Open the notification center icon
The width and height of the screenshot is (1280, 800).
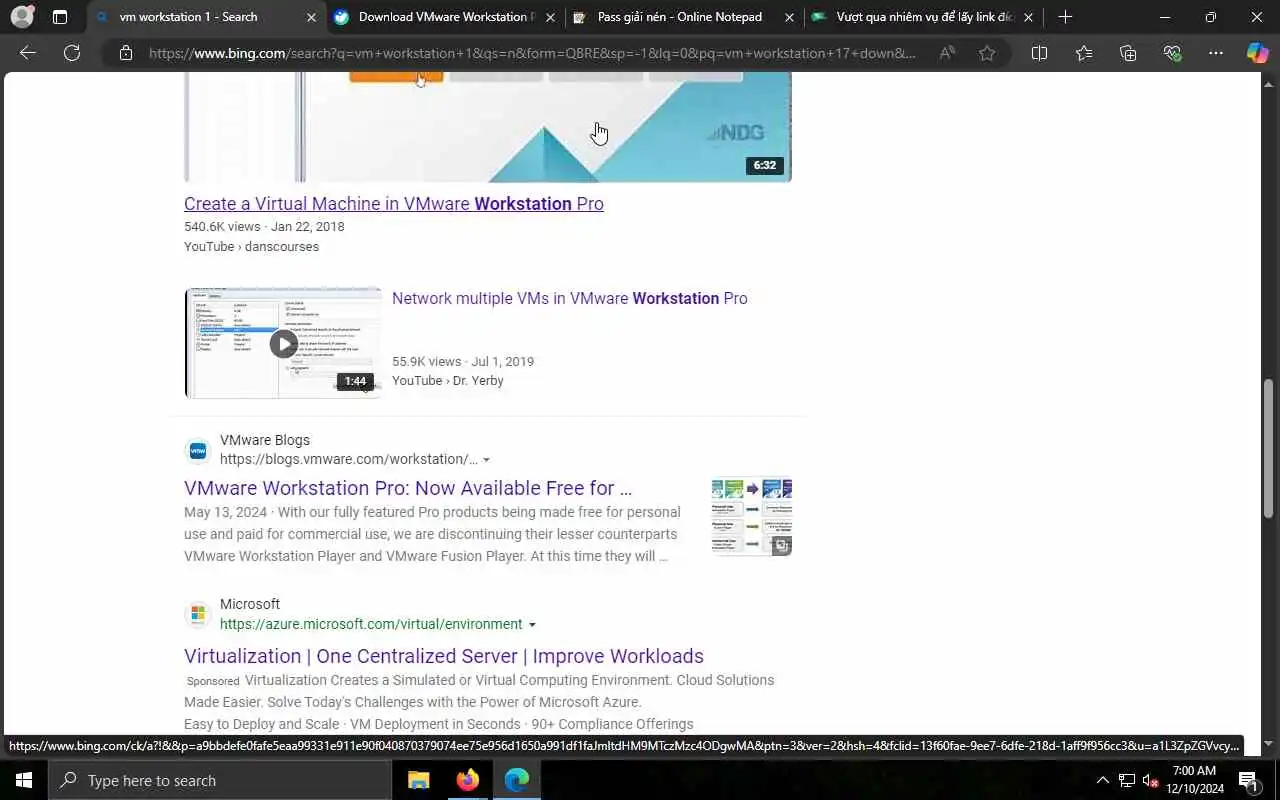click(1249, 780)
